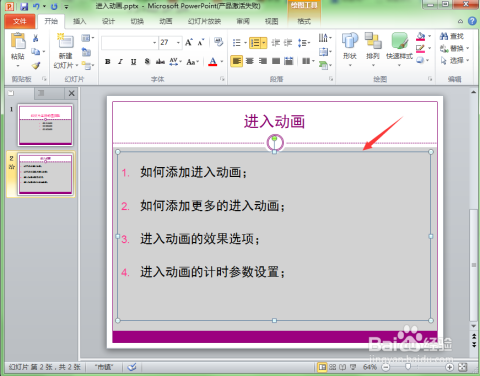Viewport: 480px width, 376px height.
Task: Click Decrease List Level icon
Action: 275,43
